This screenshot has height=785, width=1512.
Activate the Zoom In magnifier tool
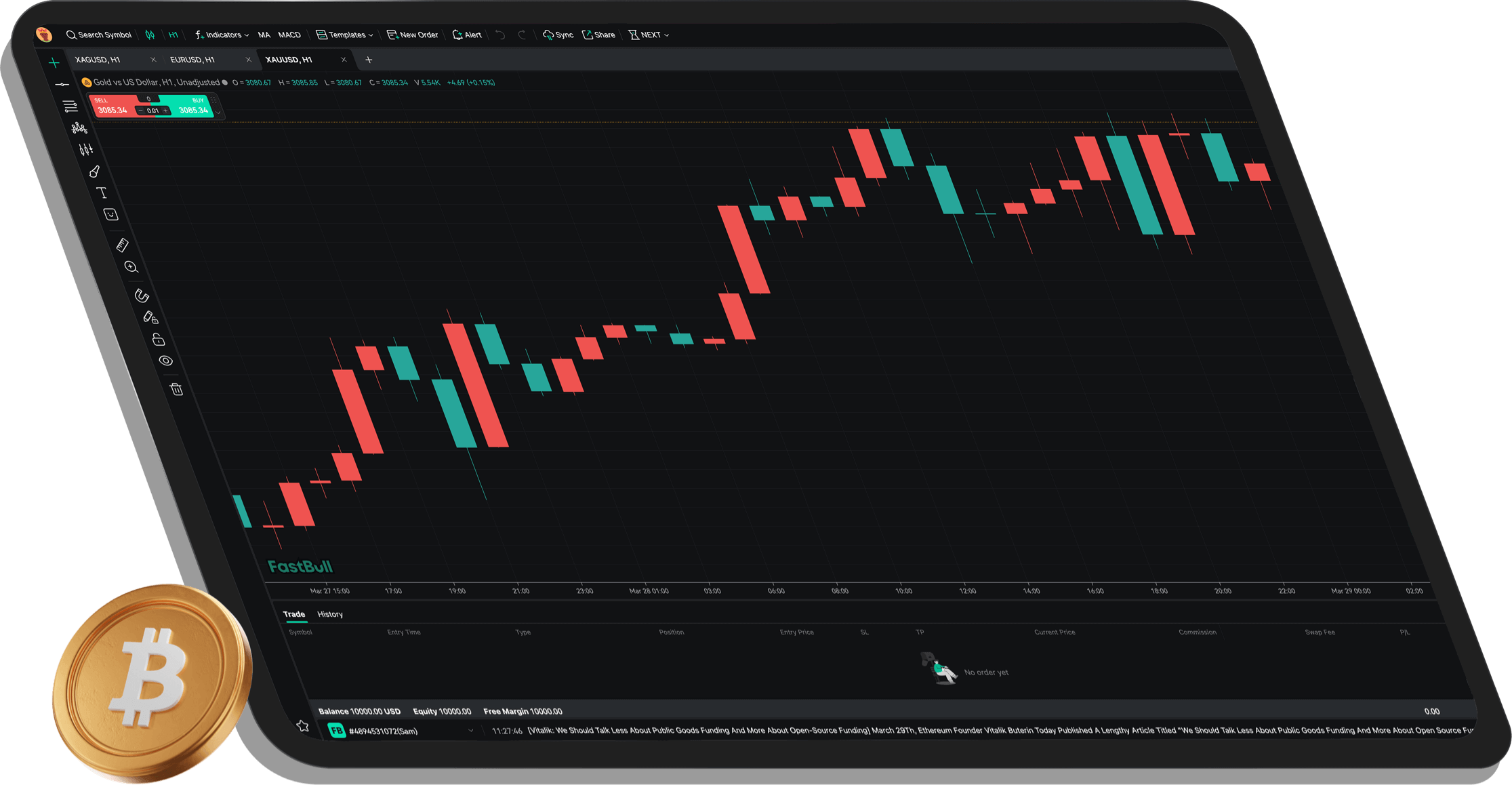(131, 267)
